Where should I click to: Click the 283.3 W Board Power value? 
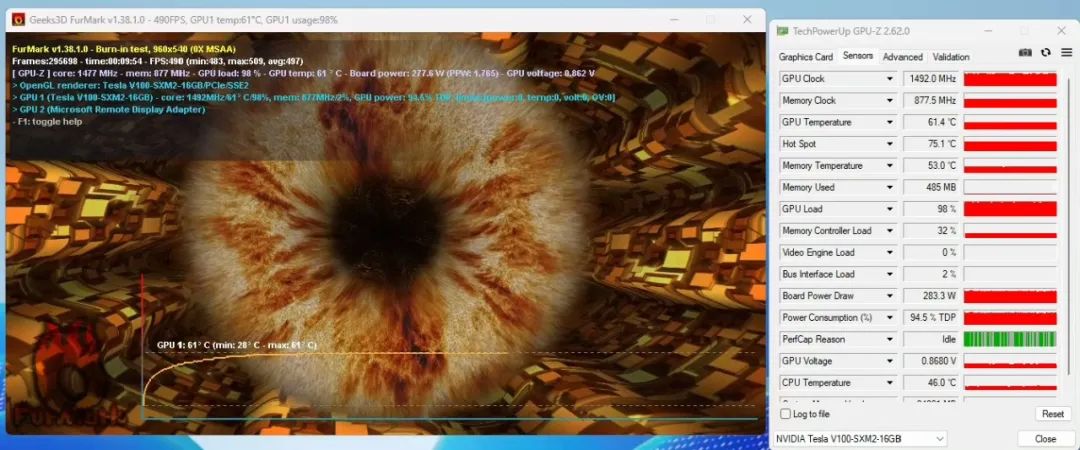(x=931, y=296)
